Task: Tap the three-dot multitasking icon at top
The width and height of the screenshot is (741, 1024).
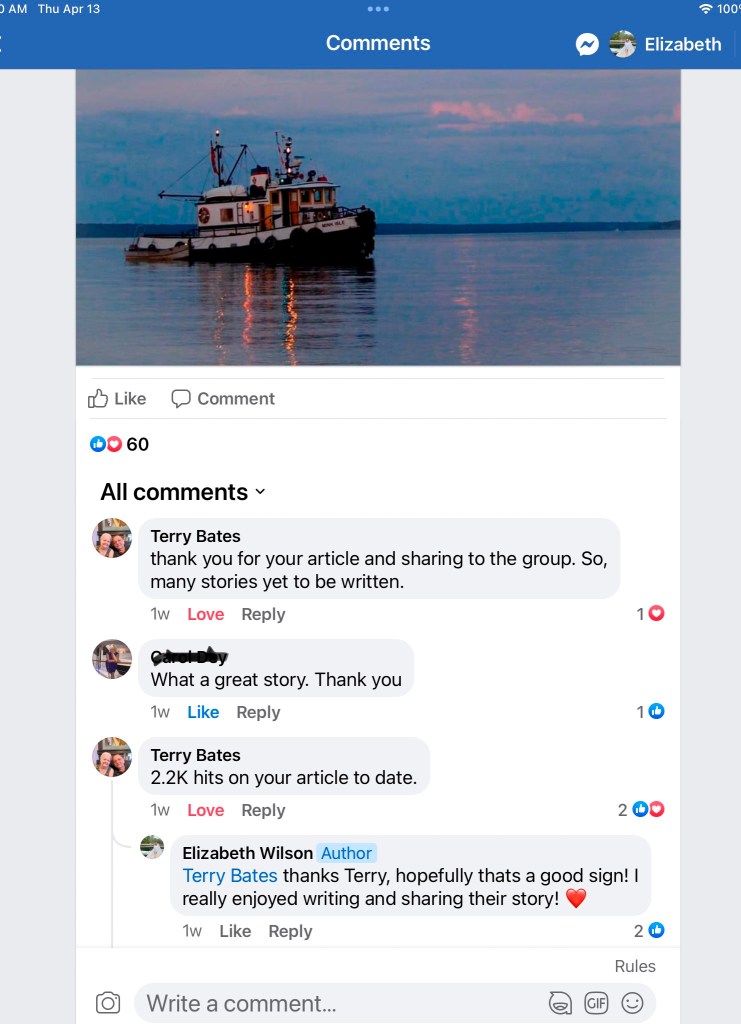Action: (x=378, y=9)
